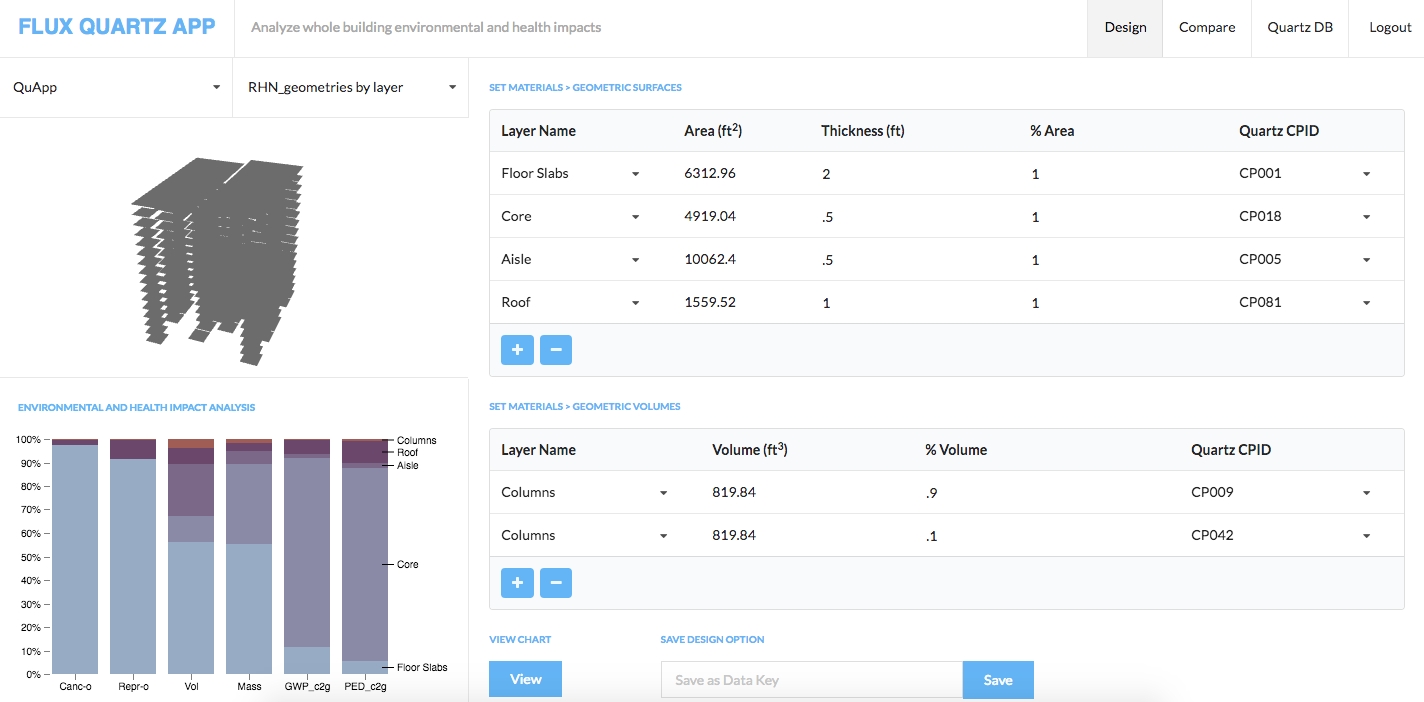Screen dimensions: 1424x702
Task: Add a row to geometric volumes table
Action: 517,583
